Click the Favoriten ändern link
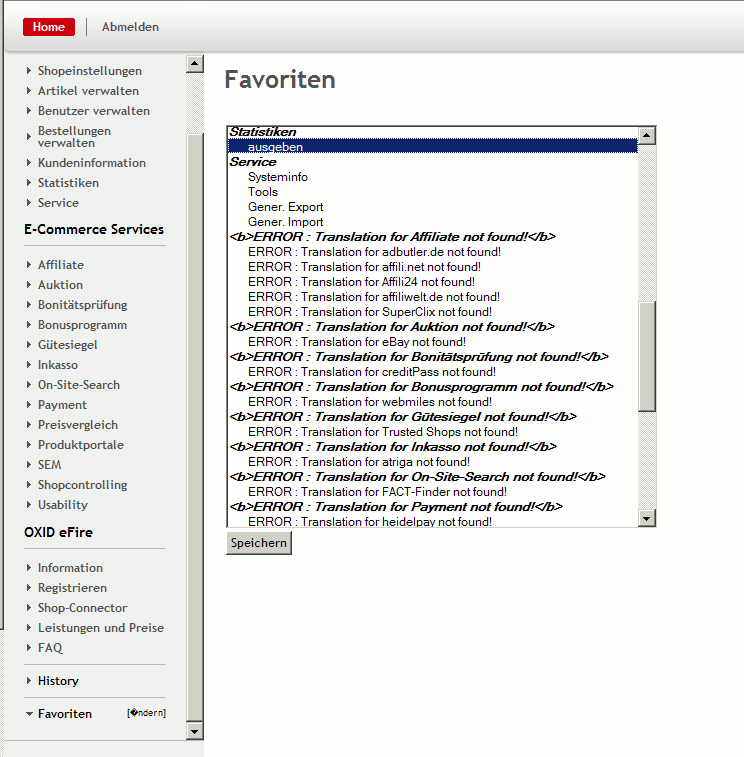 pyautogui.click(x=146, y=713)
